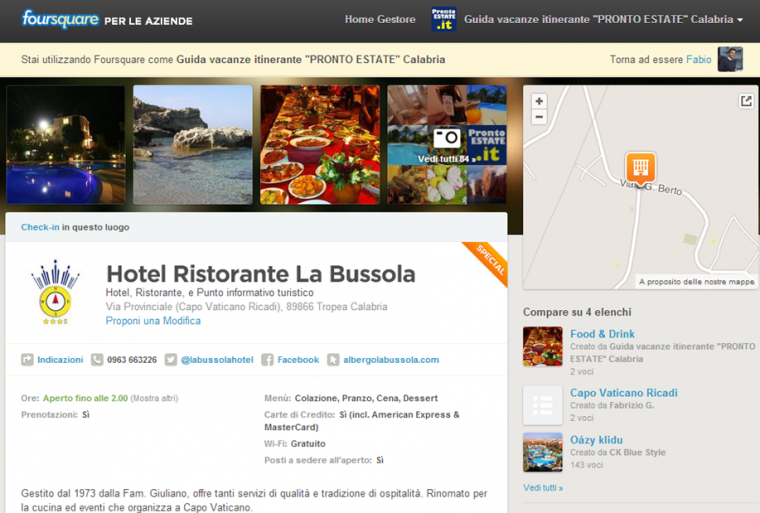Click the Facebook icon
Viewport: 760px width, 513px height.
[267, 360]
